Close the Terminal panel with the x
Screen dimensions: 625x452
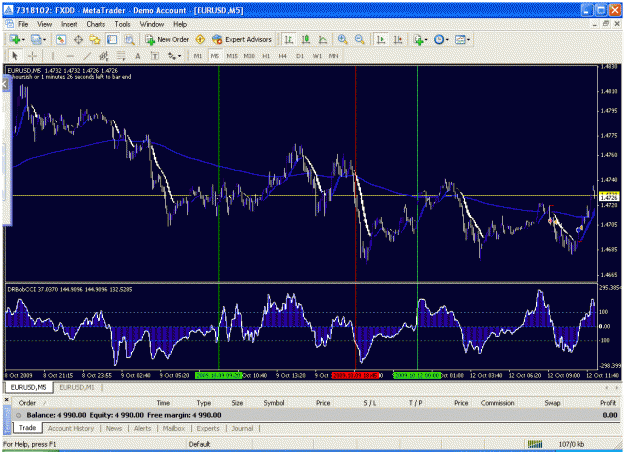(6, 399)
